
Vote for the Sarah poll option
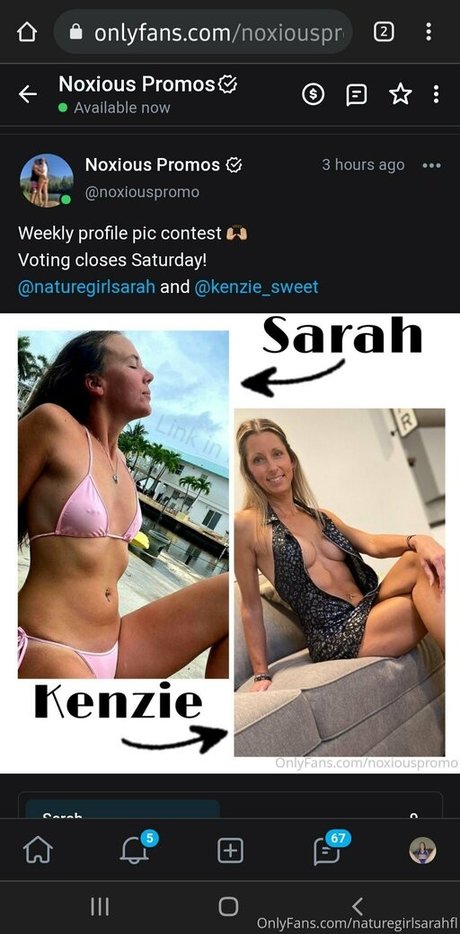coord(230,811)
